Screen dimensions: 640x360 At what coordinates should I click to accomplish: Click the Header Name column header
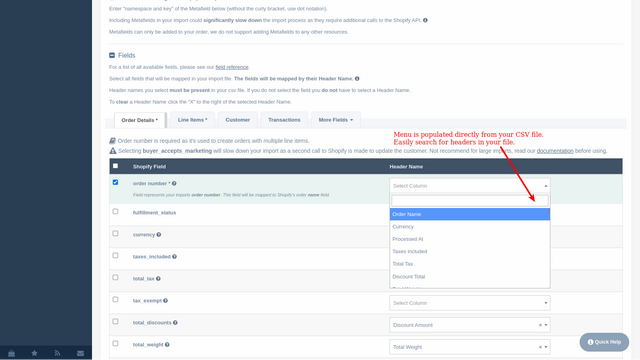tap(406, 167)
